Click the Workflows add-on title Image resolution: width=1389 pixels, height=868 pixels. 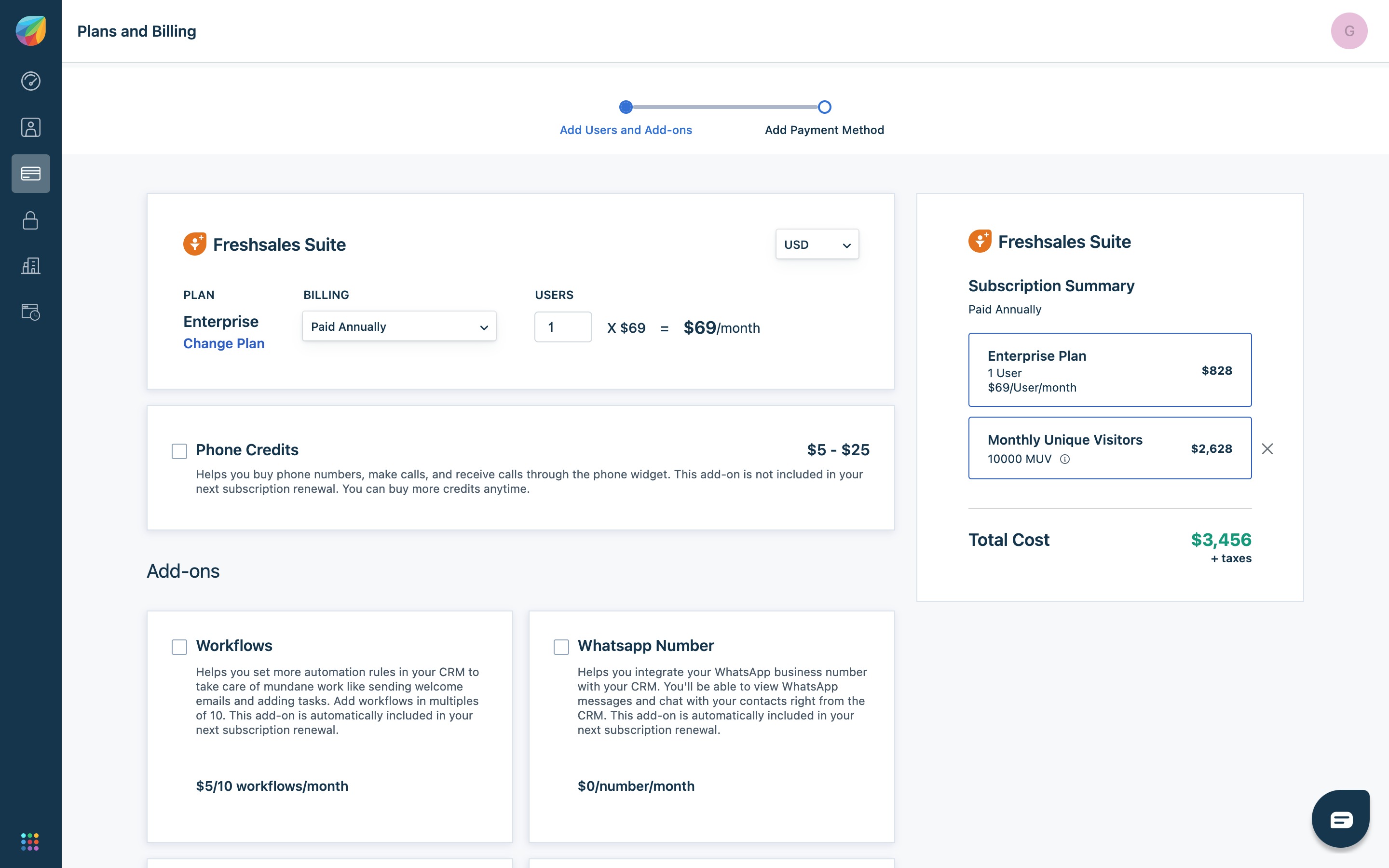click(x=234, y=645)
